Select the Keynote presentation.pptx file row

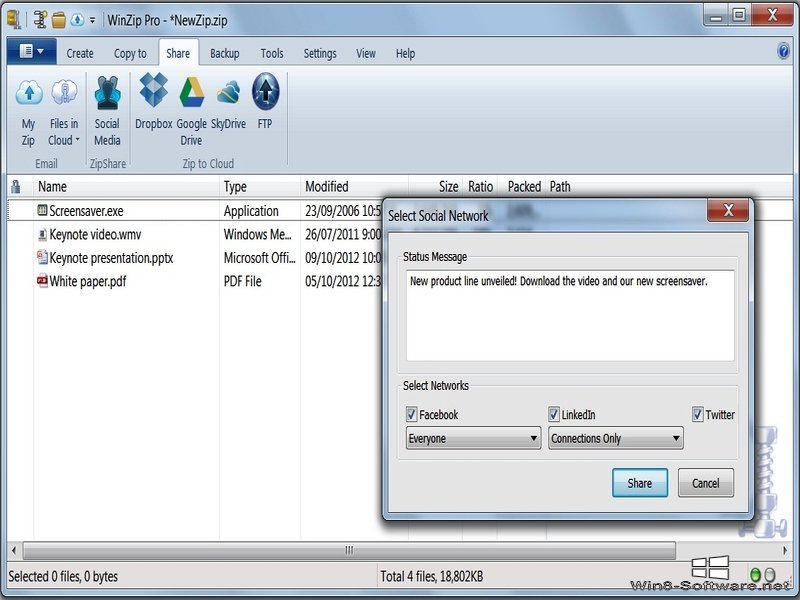click(x=195, y=258)
